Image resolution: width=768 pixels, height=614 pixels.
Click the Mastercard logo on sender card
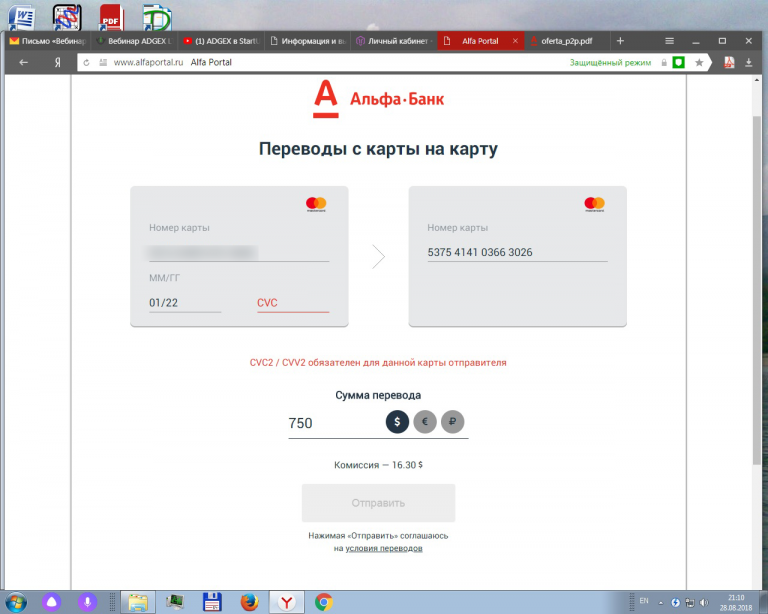tap(316, 204)
